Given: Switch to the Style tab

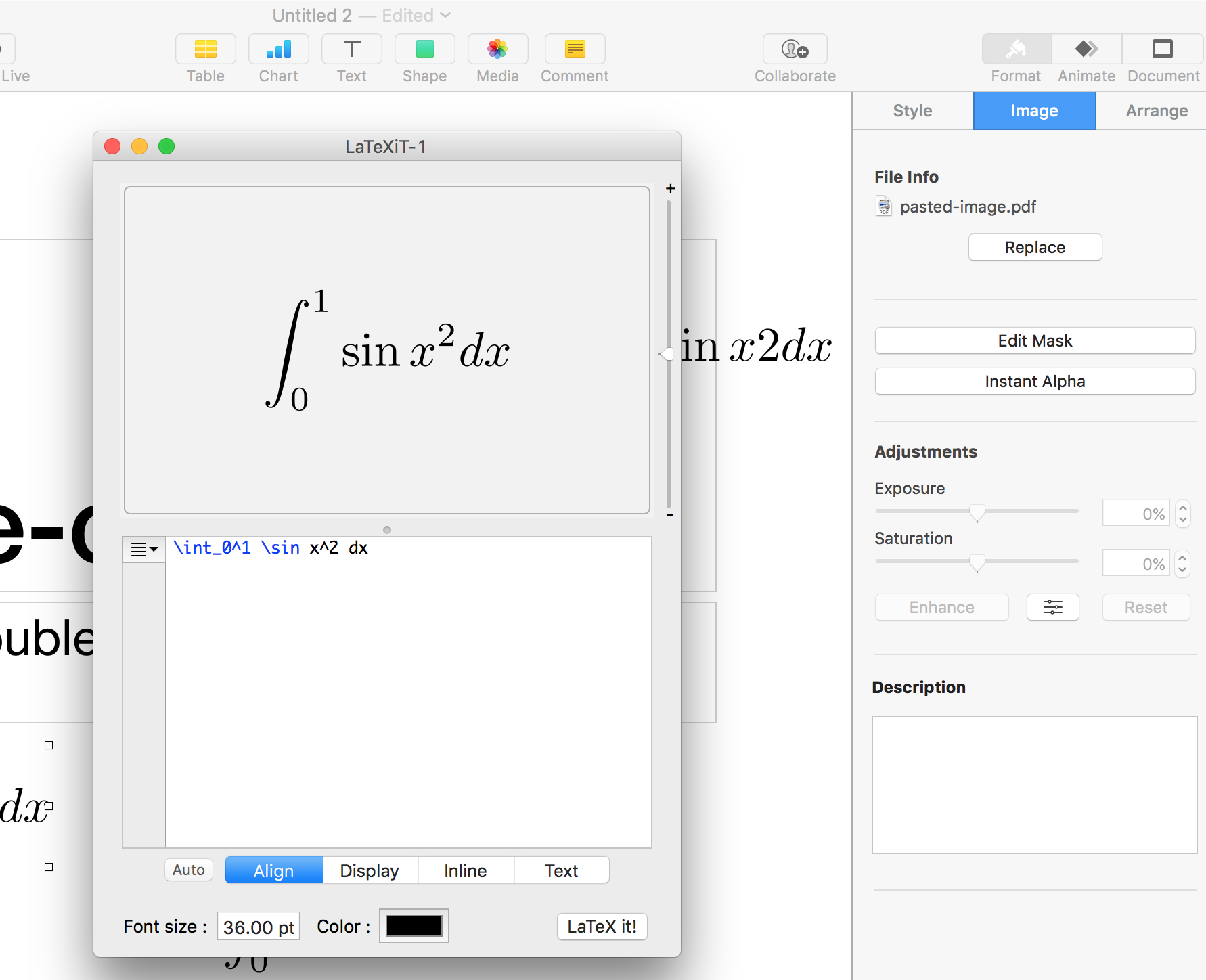Looking at the screenshot, I should [912, 111].
